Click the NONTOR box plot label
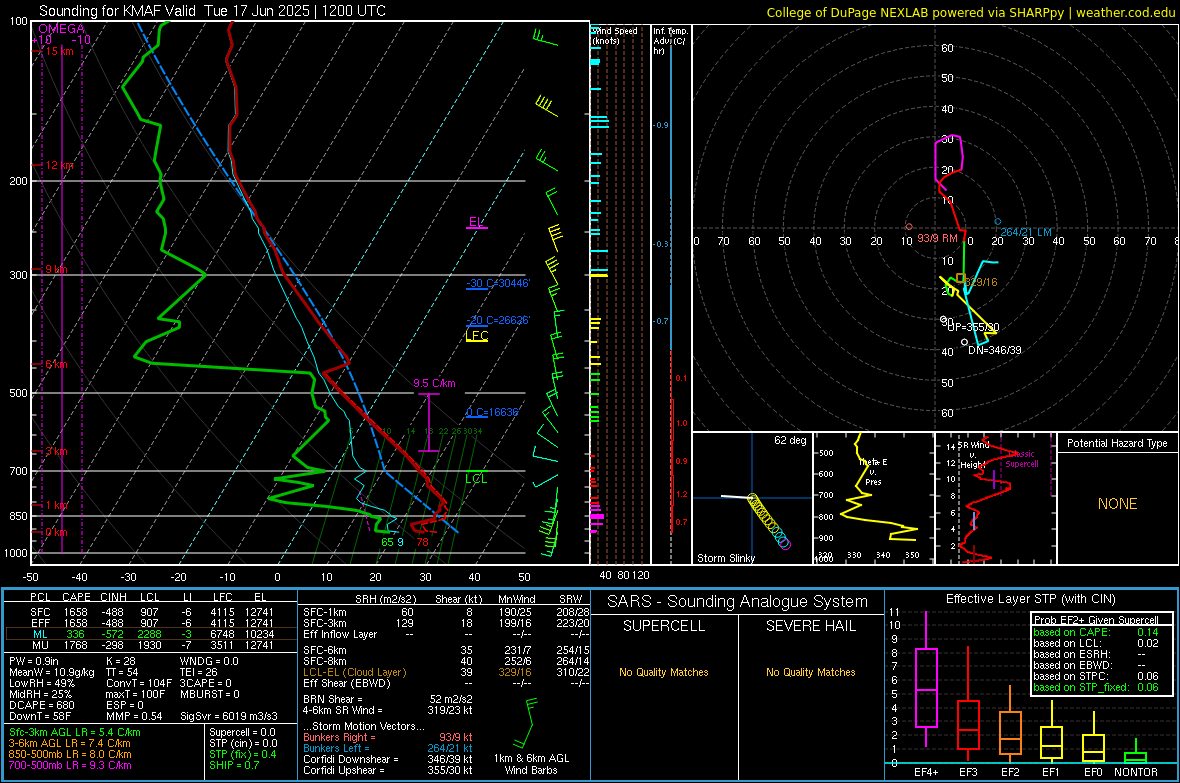This screenshot has height=783, width=1180. click(x=1136, y=772)
